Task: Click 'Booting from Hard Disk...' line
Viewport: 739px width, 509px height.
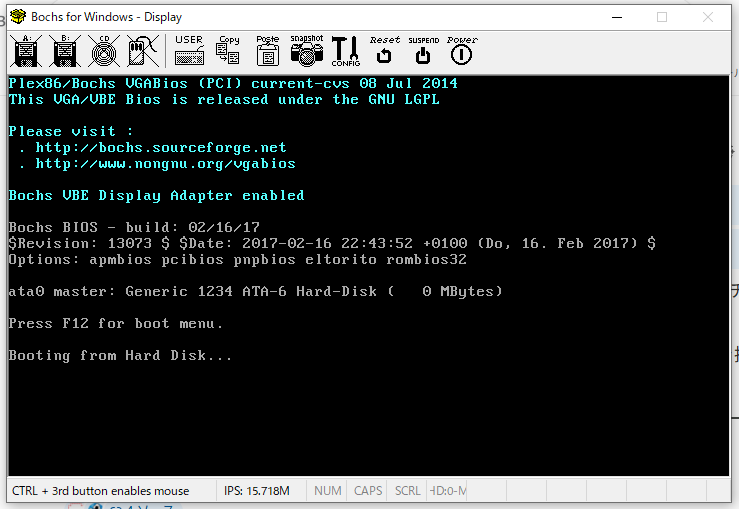Action: tap(120, 355)
